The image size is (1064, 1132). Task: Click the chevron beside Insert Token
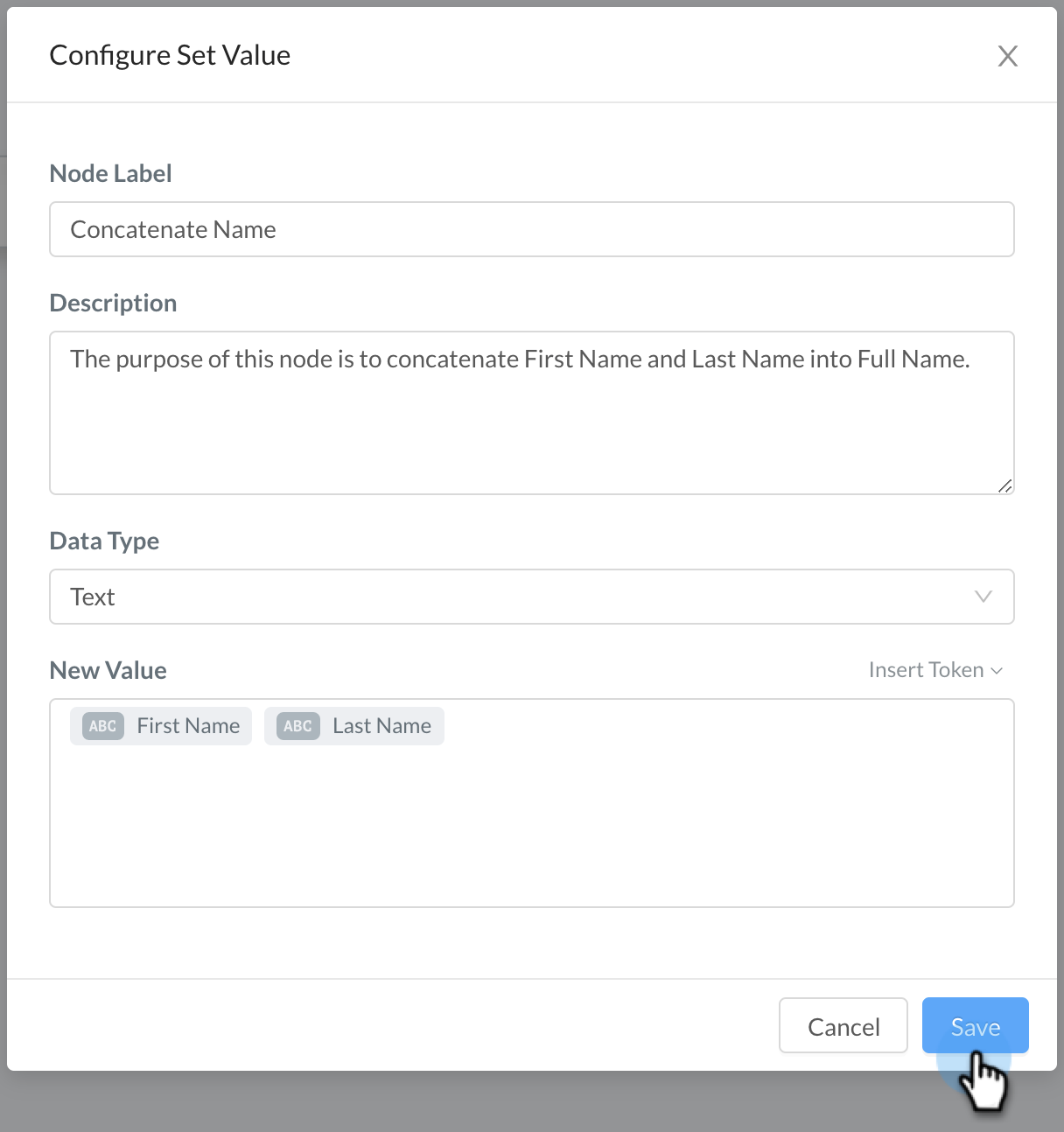[997, 671]
